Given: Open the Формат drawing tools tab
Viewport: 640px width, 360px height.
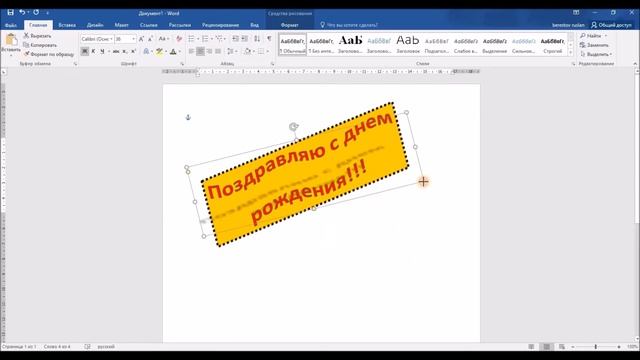Looking at the screenshot, I should tap(289, 25).
